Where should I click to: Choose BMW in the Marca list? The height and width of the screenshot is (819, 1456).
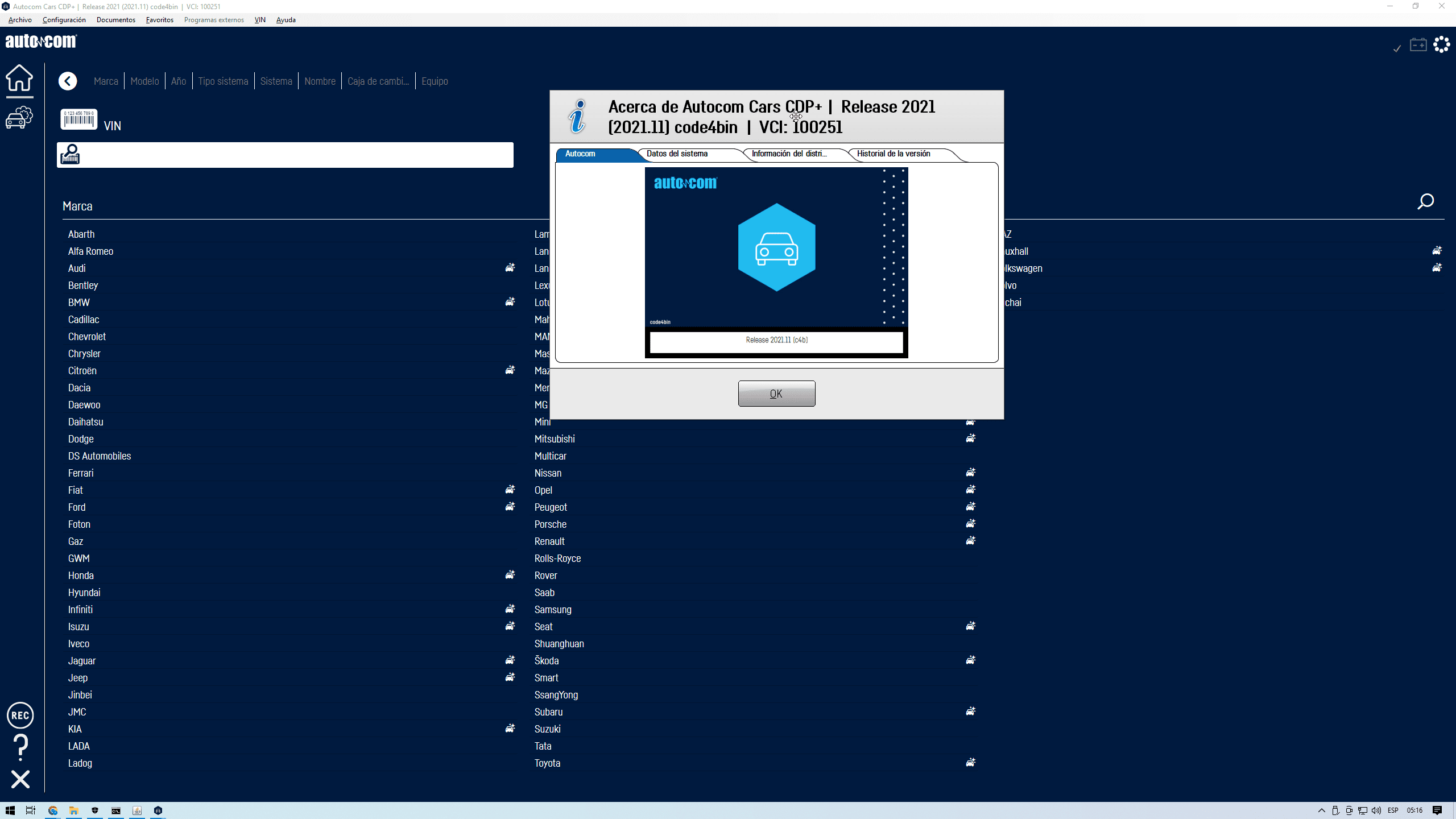click(x=79, y=303)
